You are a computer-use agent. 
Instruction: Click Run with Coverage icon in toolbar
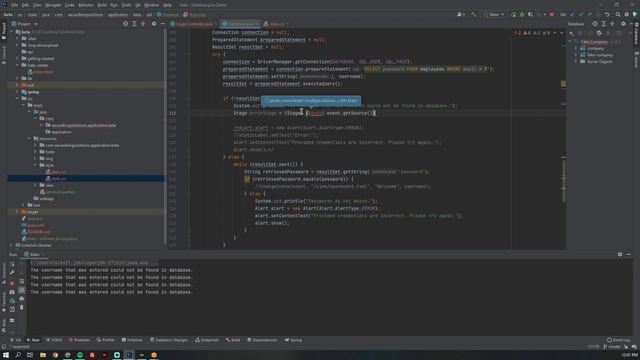[x=530, y=14]
